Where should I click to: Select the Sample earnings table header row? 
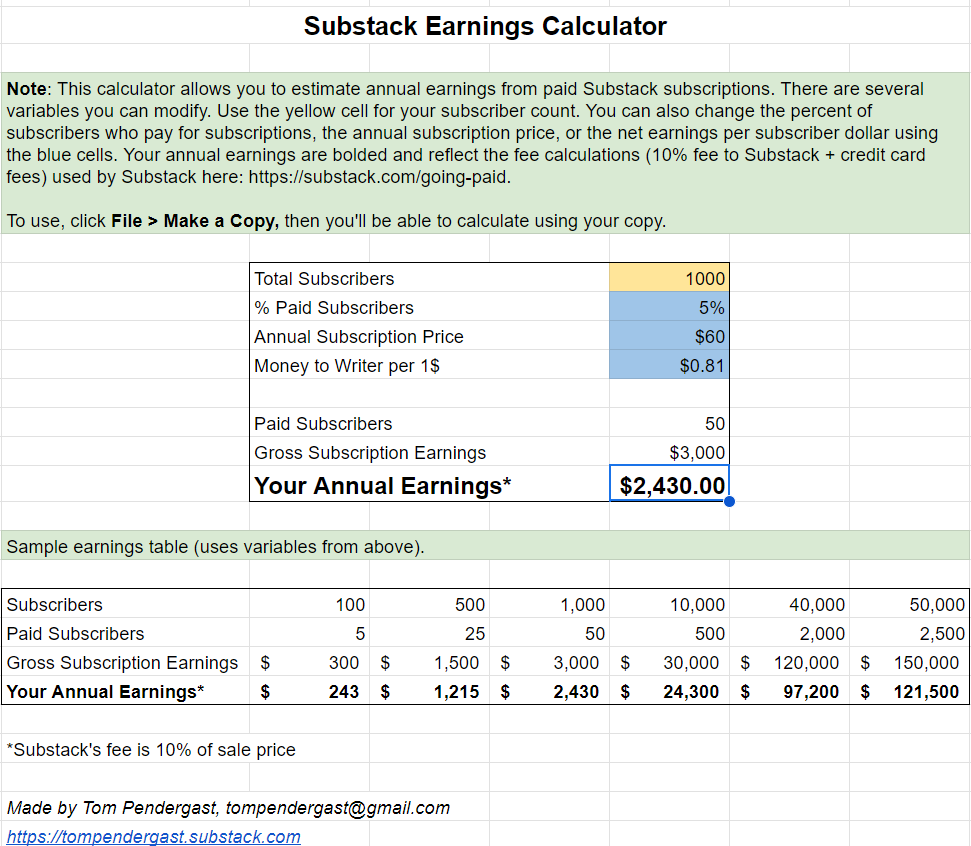[x=485, y=546]
